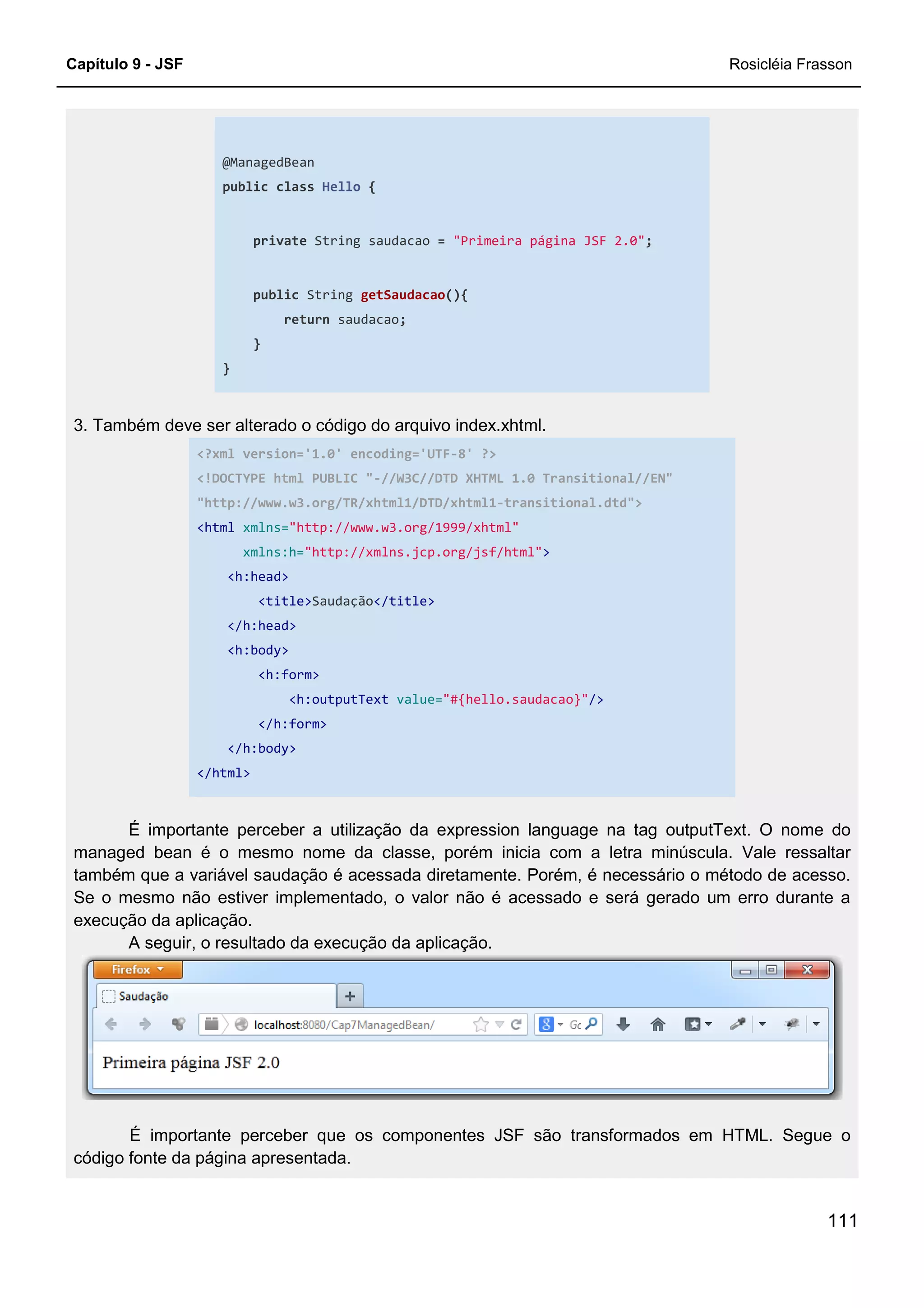Expand the Firebug dropdown arrow
Screen dimensions: 924x1308
point(816,1024)
